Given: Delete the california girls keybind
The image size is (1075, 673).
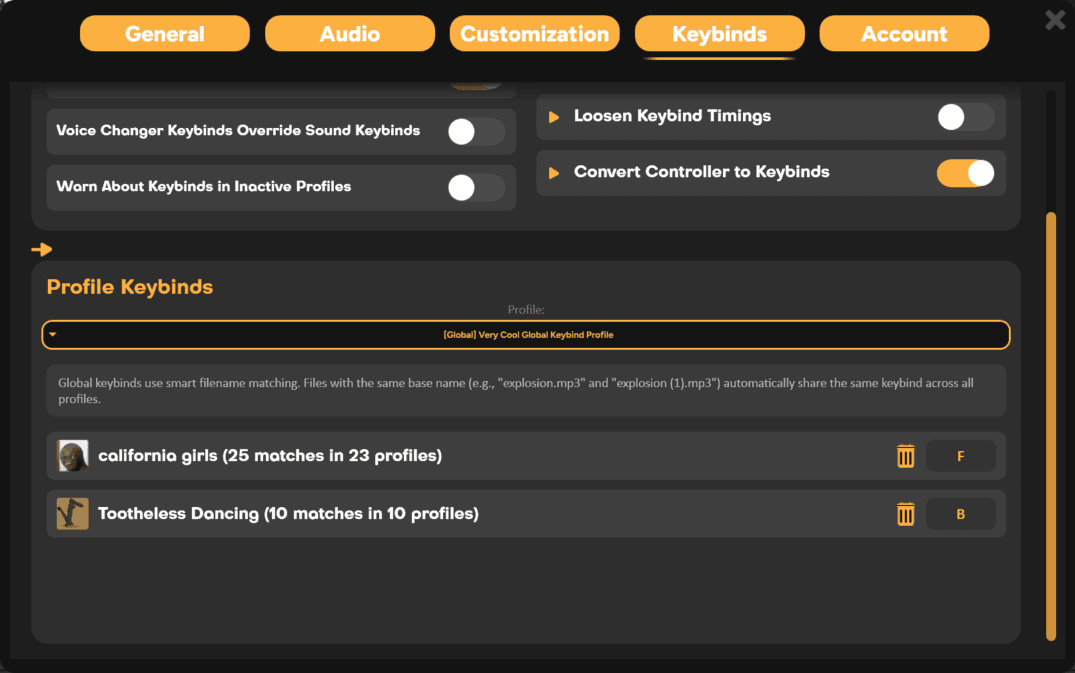Looking at the screenshot, I should click(x=906, y=455).
